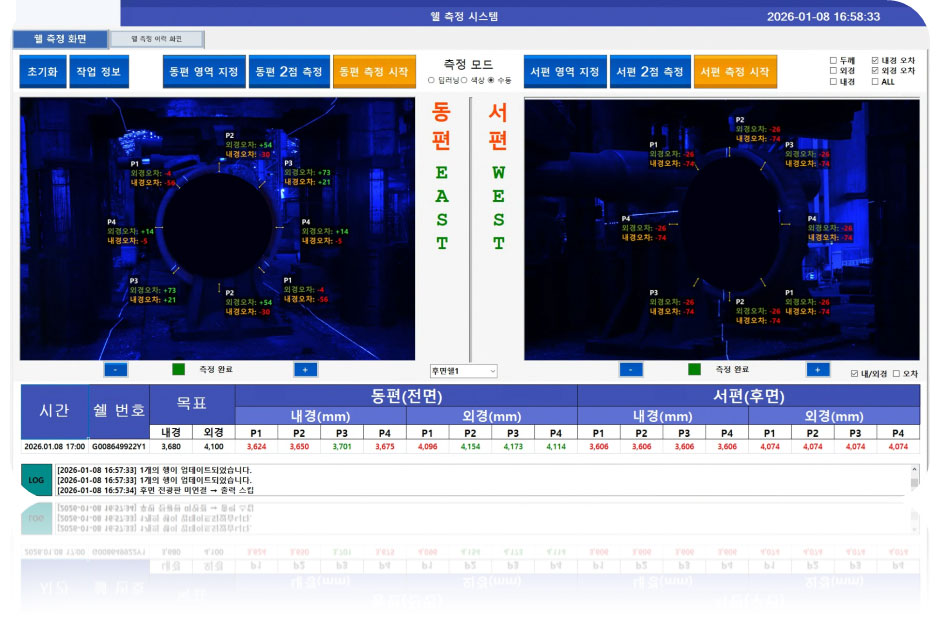Screen dimensions: 940x630
Task: Click the plus button under the east camera view
Action: pos(305,369)
